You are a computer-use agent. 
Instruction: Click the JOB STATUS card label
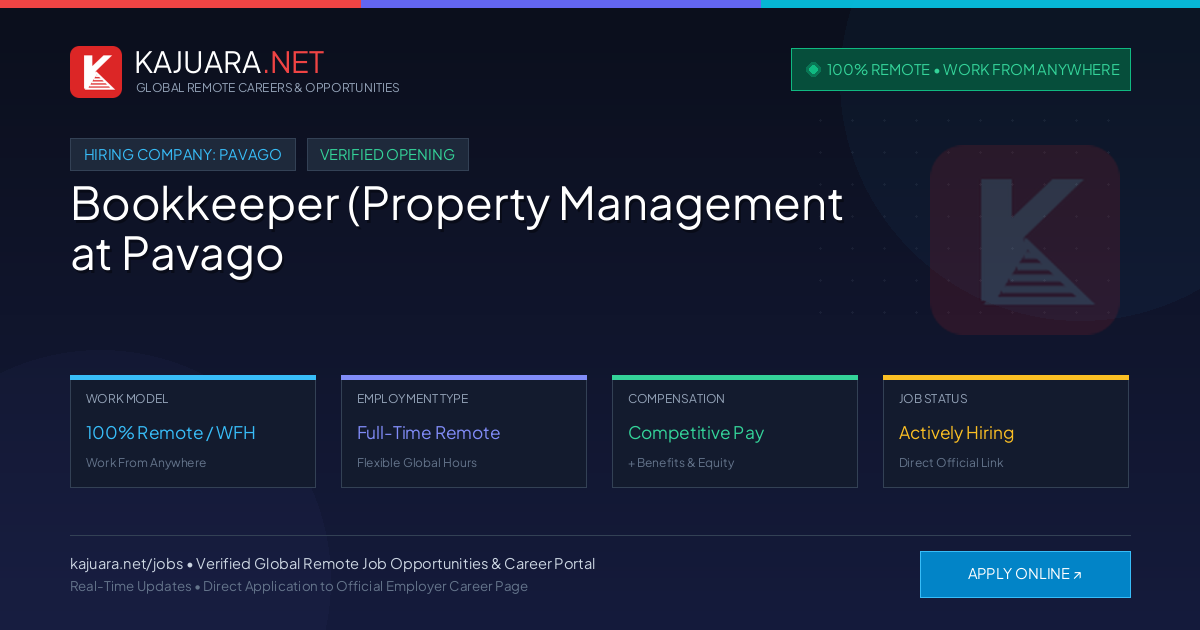933,399
